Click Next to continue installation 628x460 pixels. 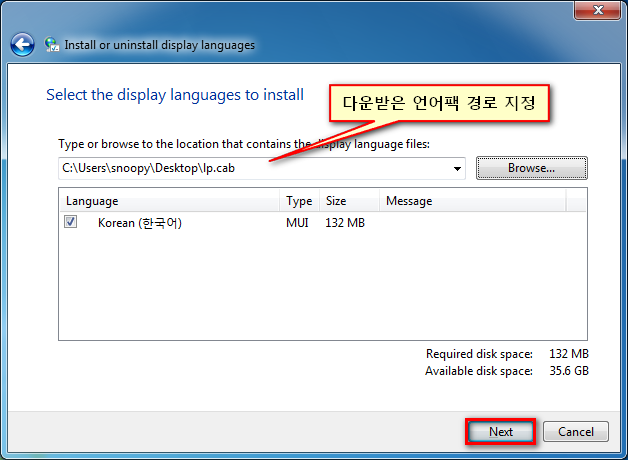click(501, 432)
